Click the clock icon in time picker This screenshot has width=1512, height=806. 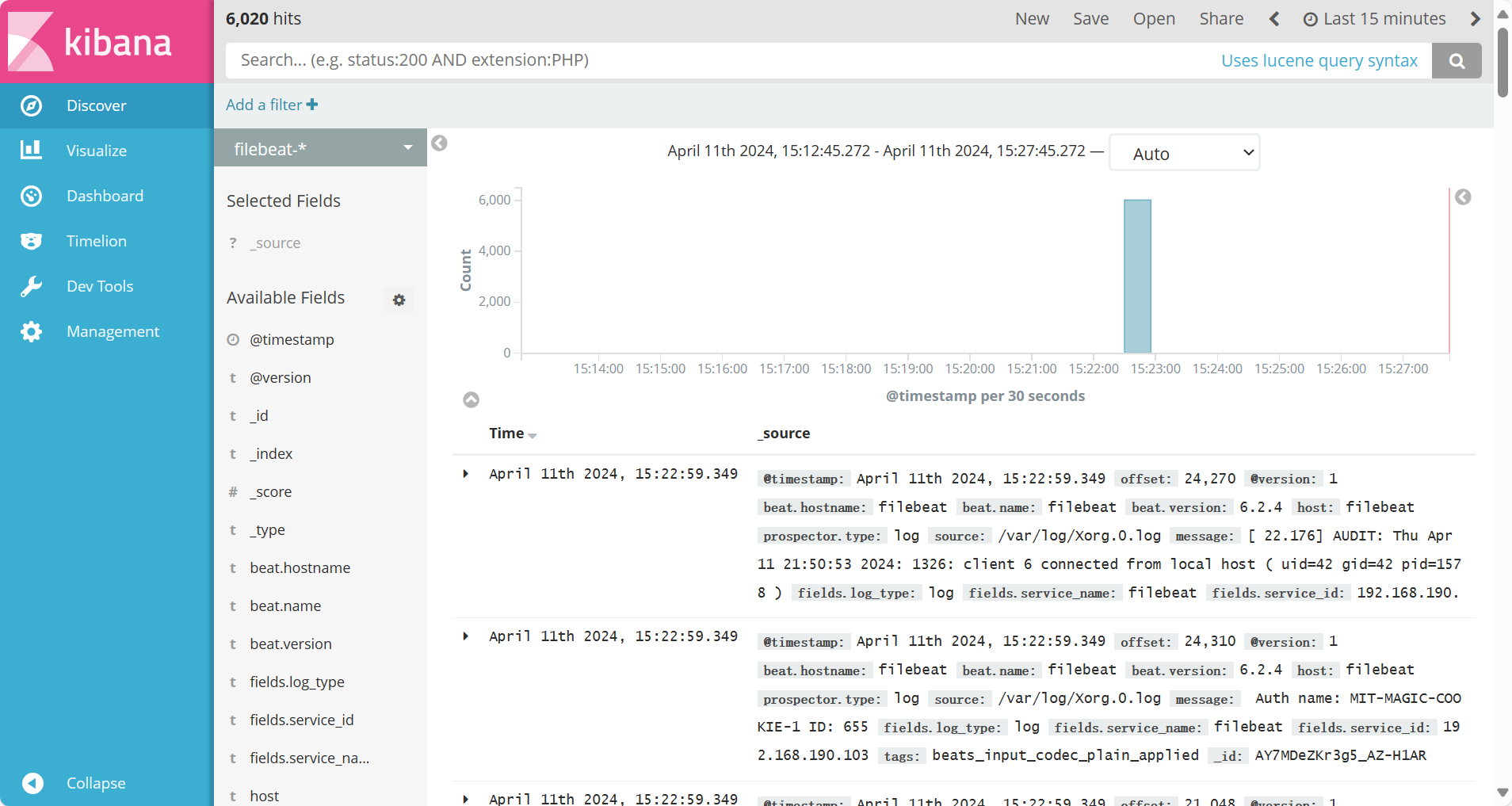(1311, 20)
